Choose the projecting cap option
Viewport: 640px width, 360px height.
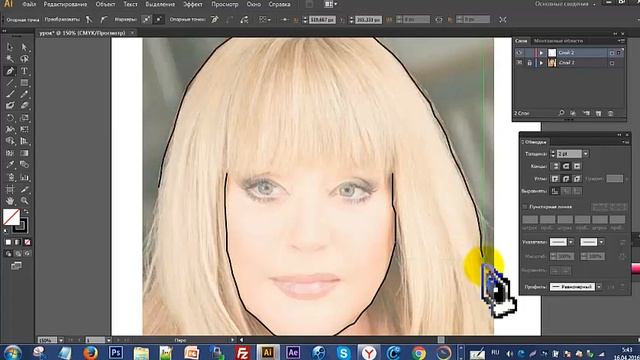pos(576,166)
